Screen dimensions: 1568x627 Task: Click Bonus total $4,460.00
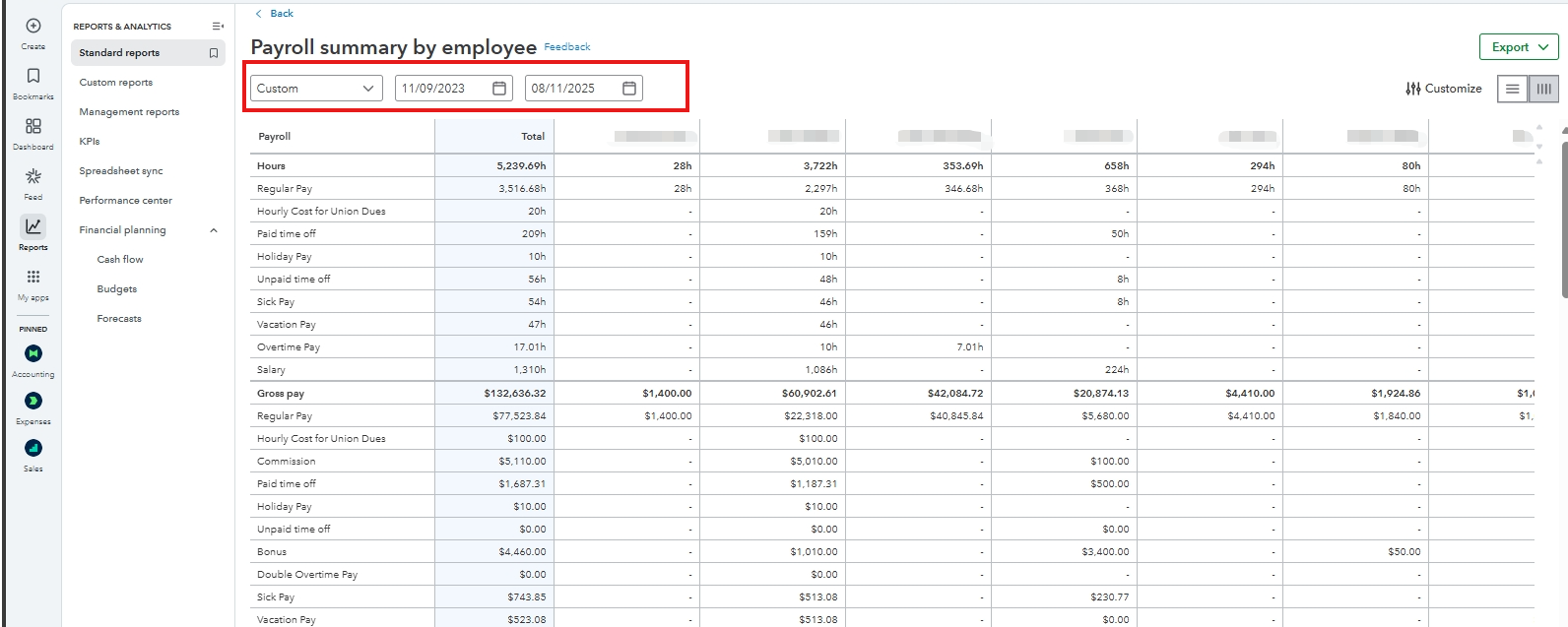tap(522, 552)
